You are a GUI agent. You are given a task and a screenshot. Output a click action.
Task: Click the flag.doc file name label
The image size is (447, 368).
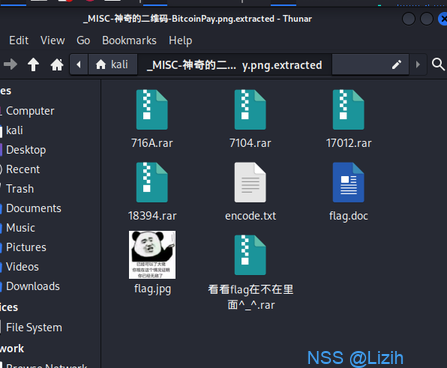pyautogui.click(x=349, y=216)
